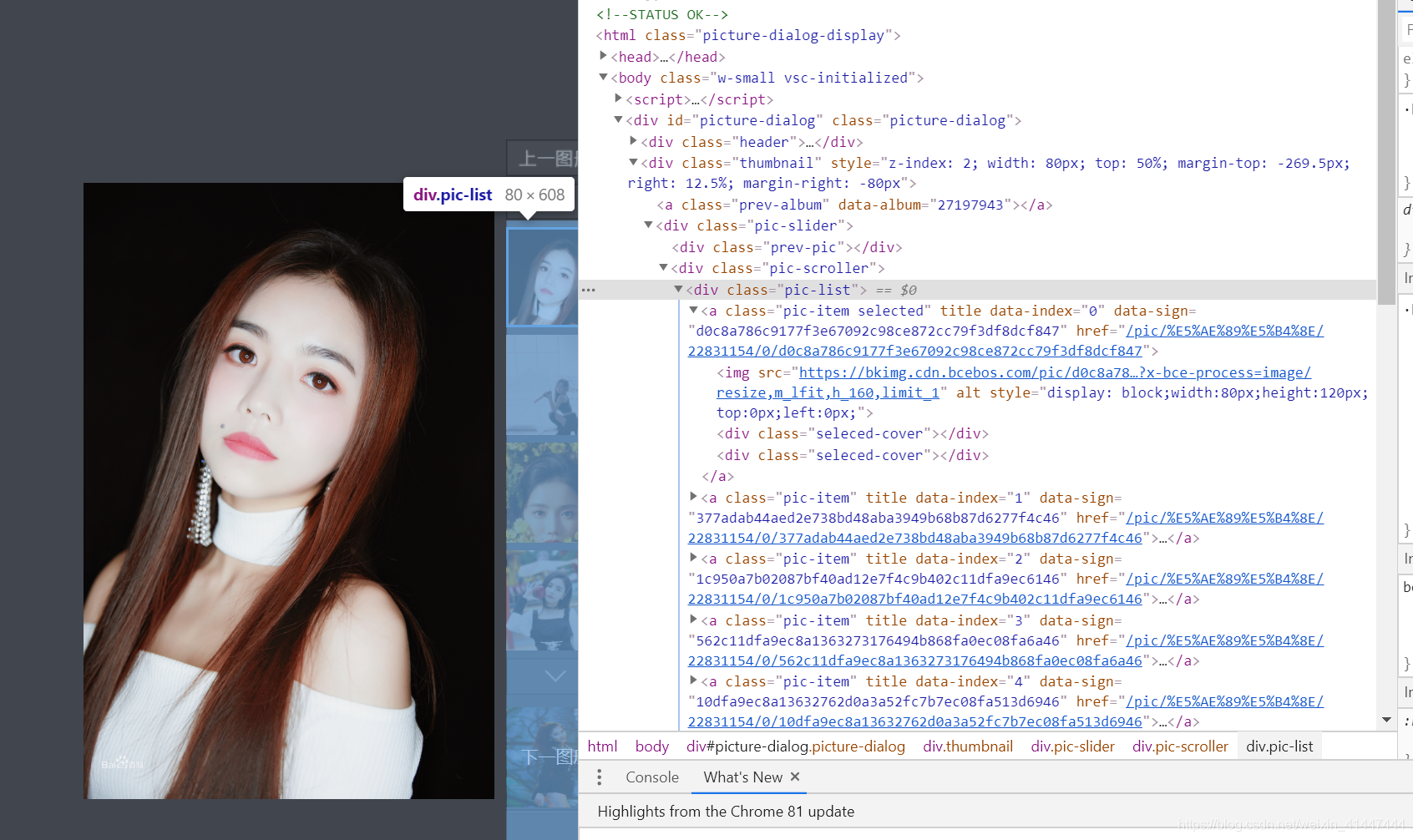
Task: Collapse the thumbnail div node
Action: (633, 162)
